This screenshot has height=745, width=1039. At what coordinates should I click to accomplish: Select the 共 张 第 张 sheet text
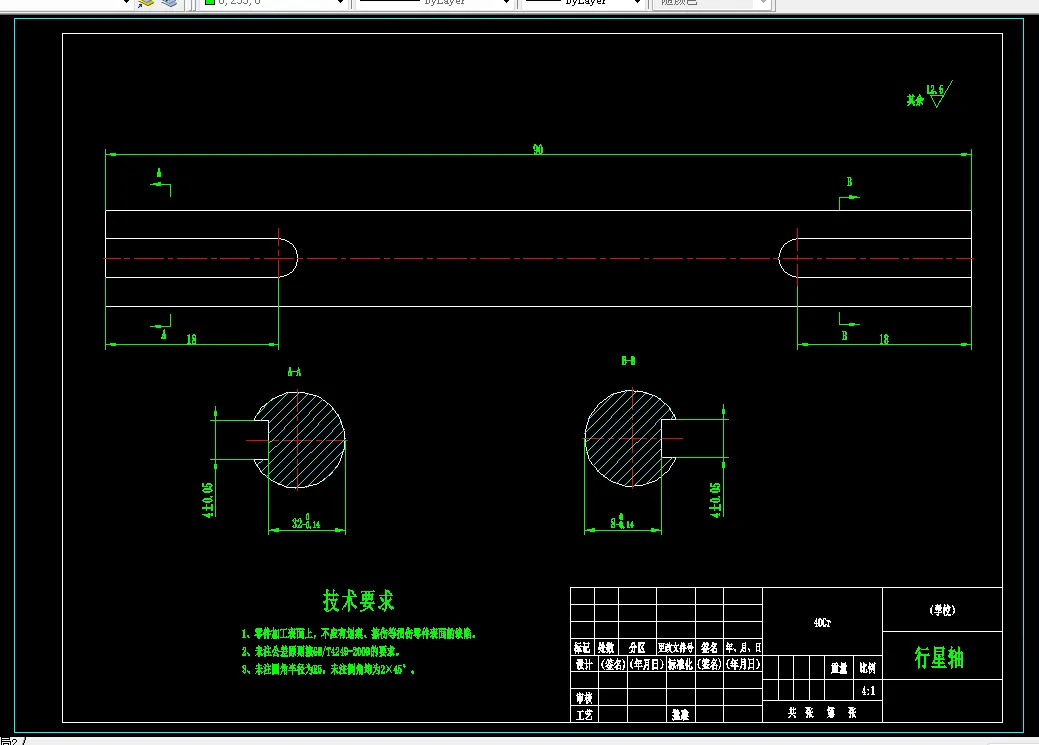[822, 713]
